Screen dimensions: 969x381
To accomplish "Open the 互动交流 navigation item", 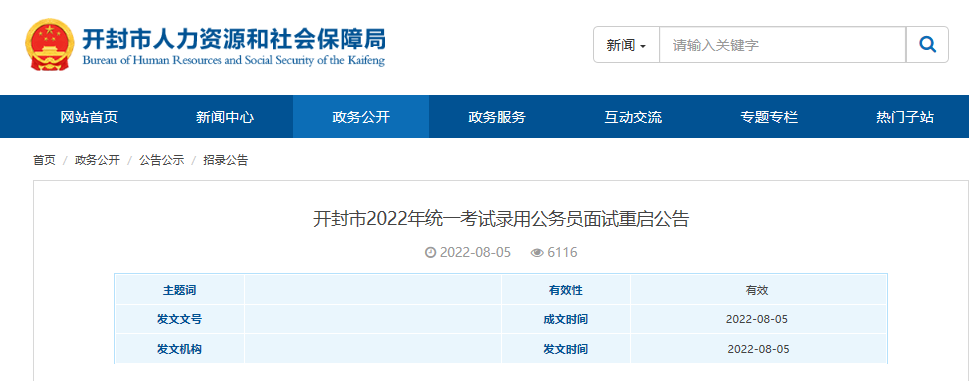I will (633, 117).
